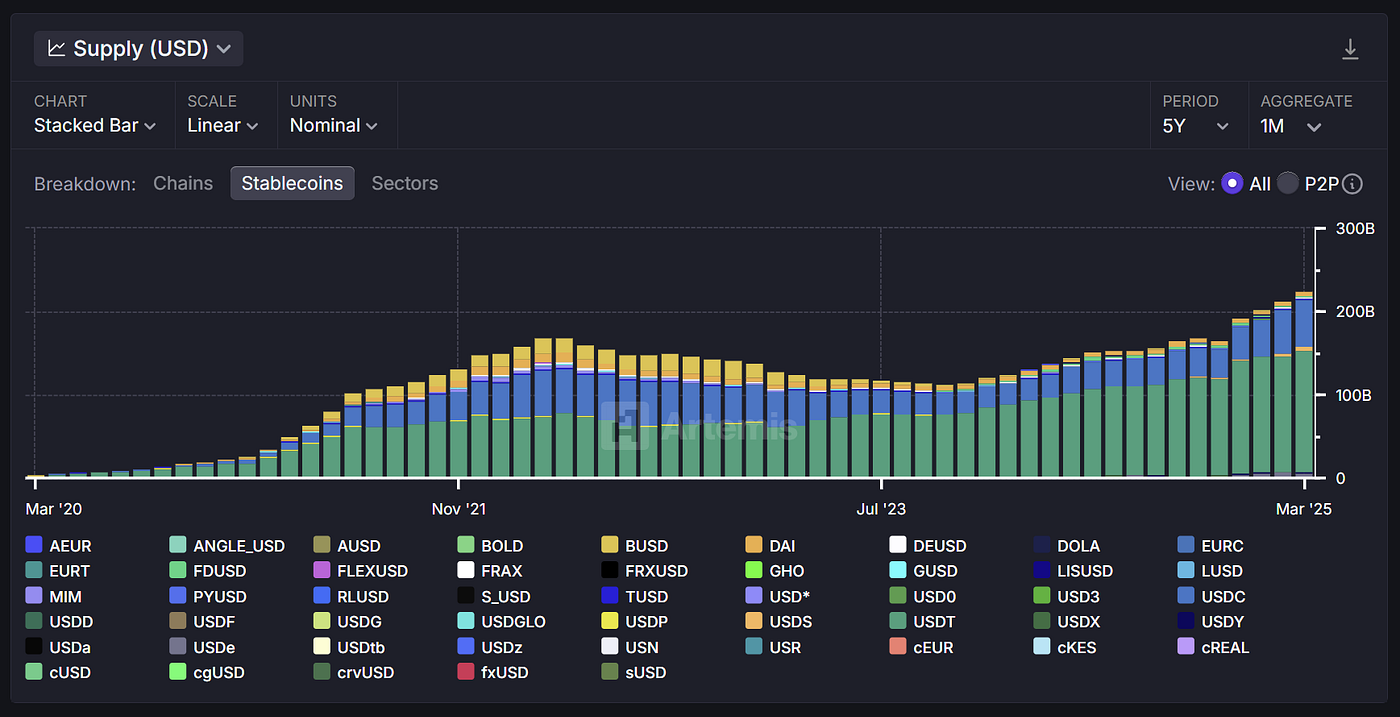Image resolution: width=1400 pixels, height=717 pixels.
Task: Click the last bar for Mar '25
Action: (1304, 385)
